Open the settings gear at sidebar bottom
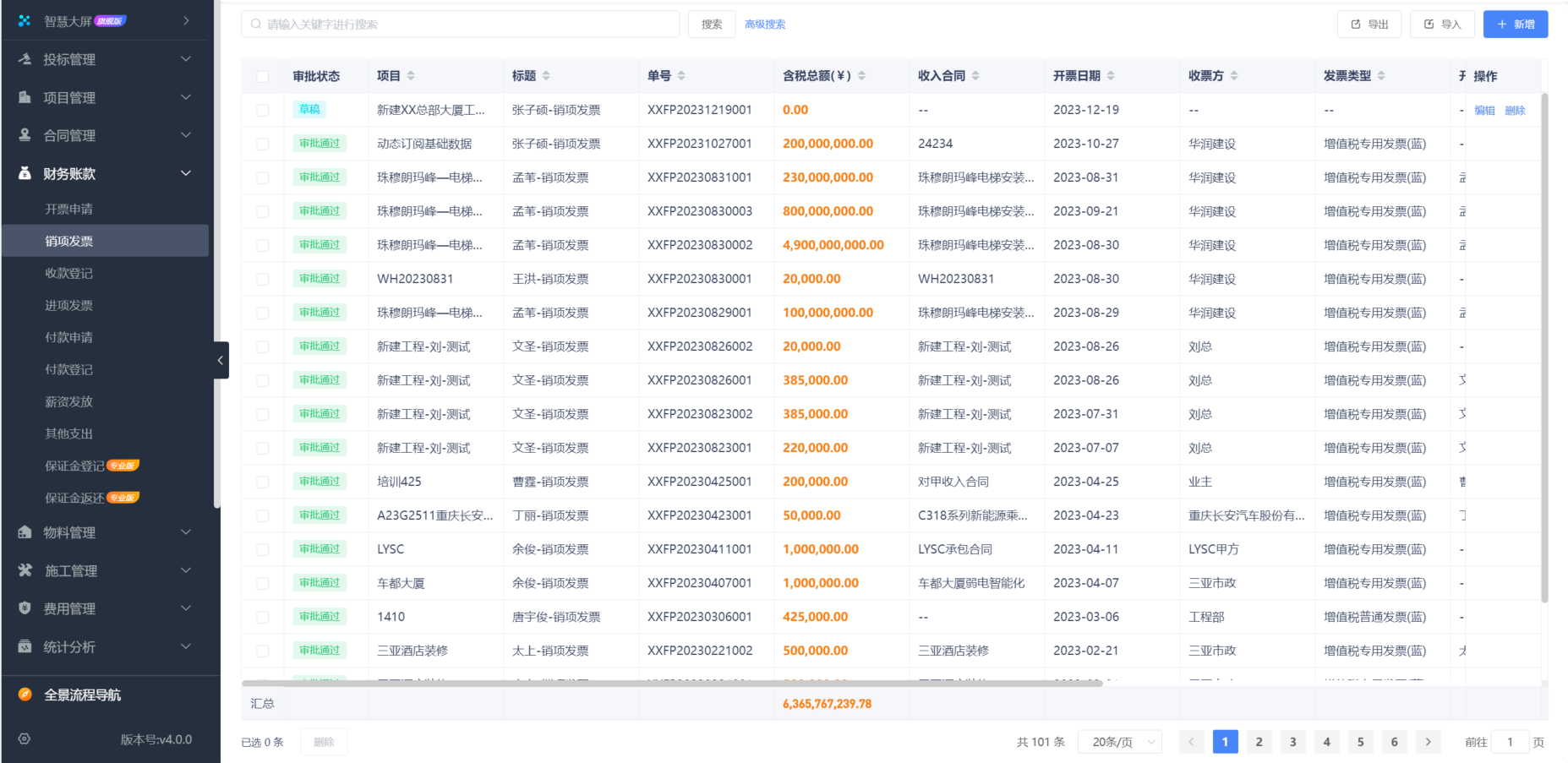 [x=24, y=738]
